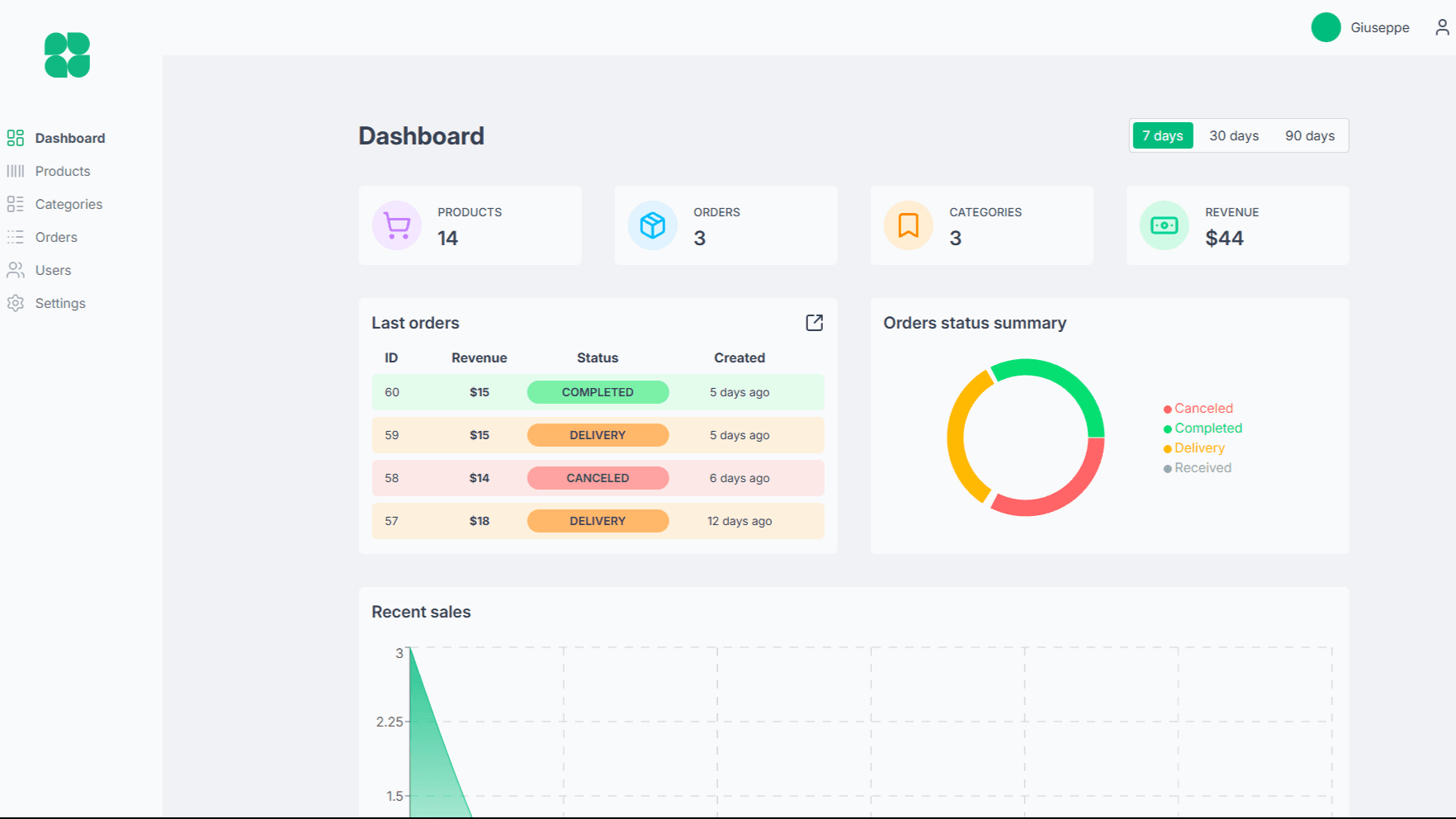The height and width of the screenshot is (819, 1456).
Task: Open Orders using its sidebar icon
Action: (15, 237)
